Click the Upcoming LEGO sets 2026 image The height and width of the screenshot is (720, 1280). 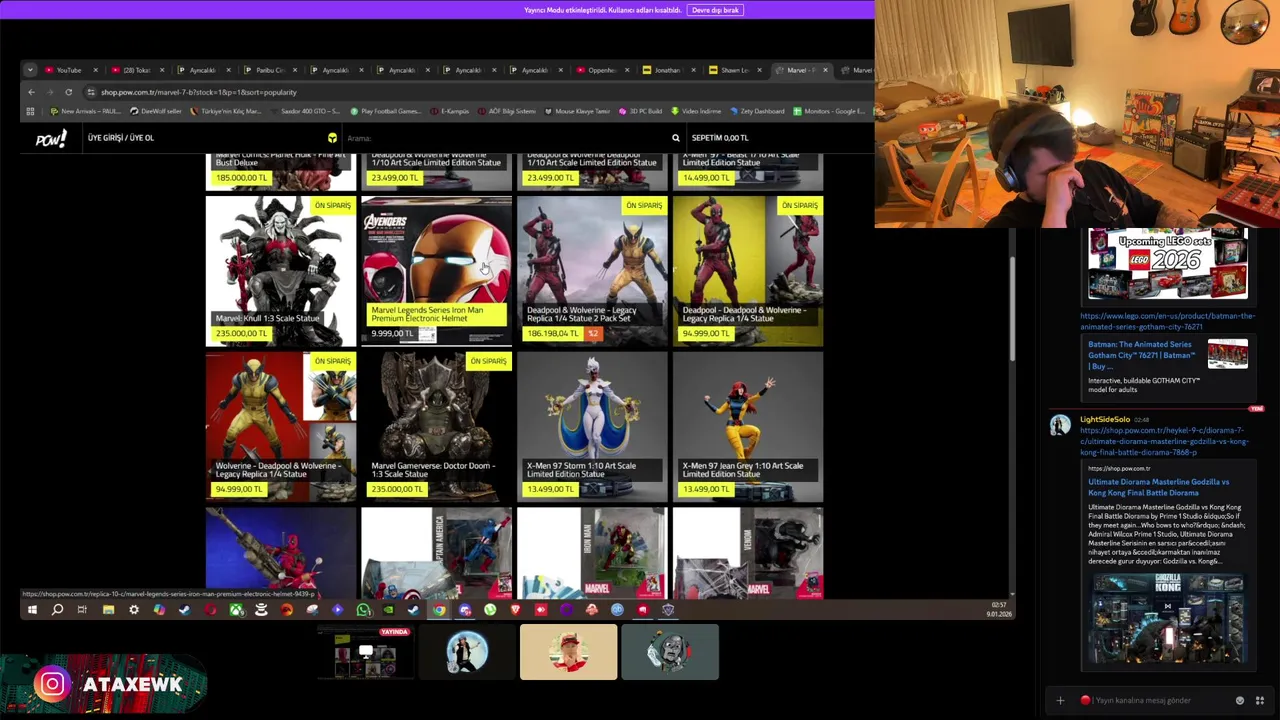(x=1168, y=264)
